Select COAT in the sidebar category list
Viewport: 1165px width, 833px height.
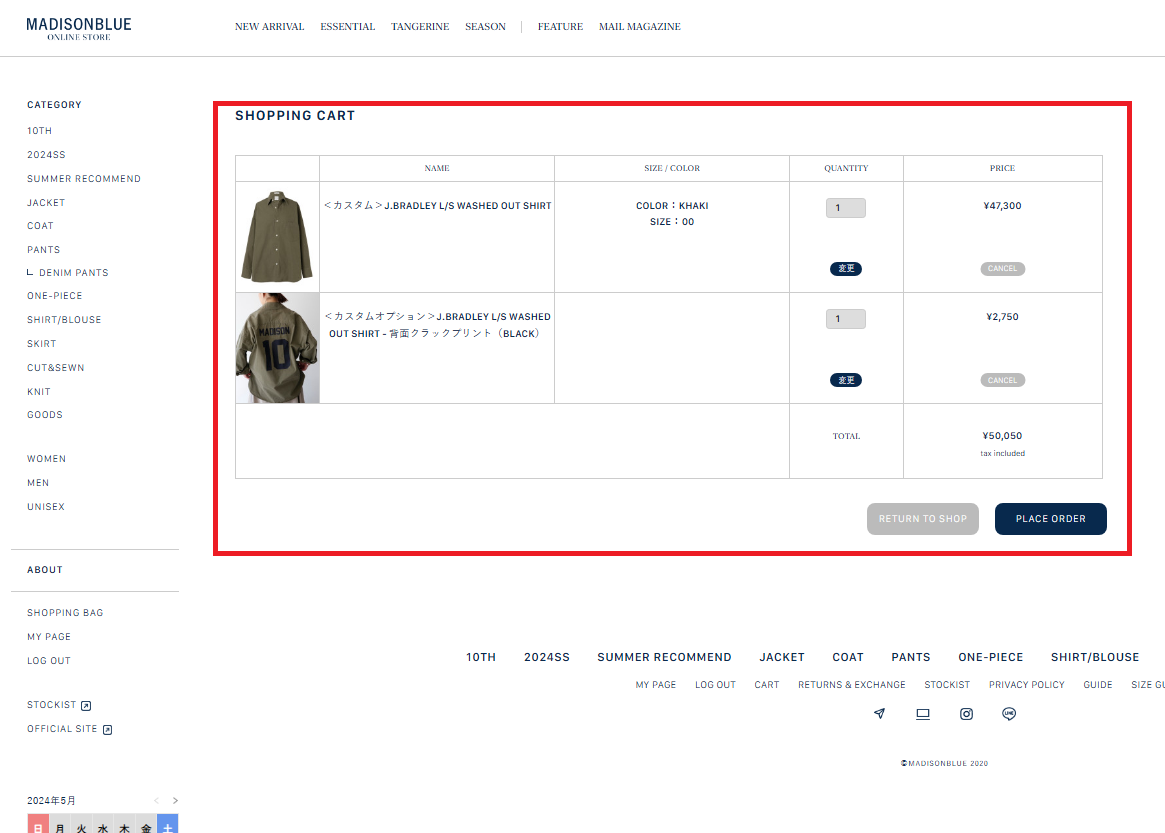40,226
